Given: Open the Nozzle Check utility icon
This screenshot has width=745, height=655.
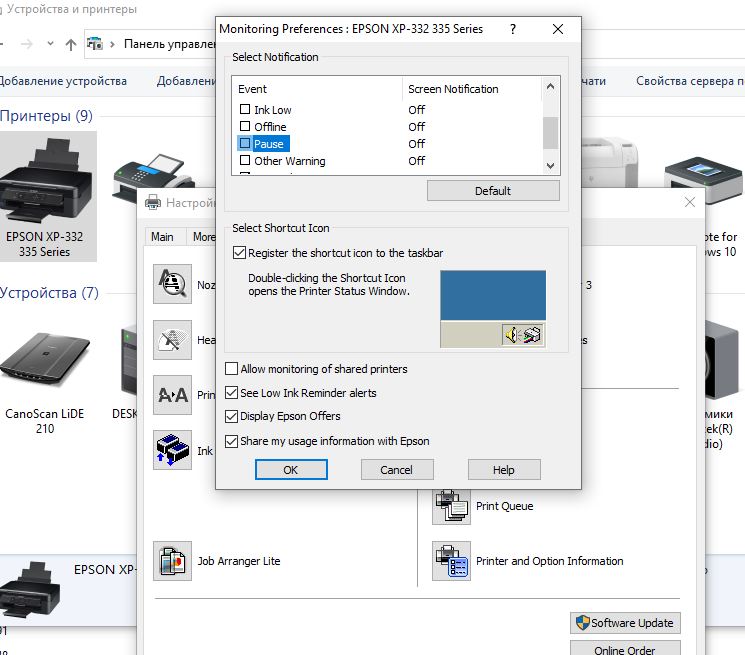Looking at the screenshot, I should click(x=172, y=284).
